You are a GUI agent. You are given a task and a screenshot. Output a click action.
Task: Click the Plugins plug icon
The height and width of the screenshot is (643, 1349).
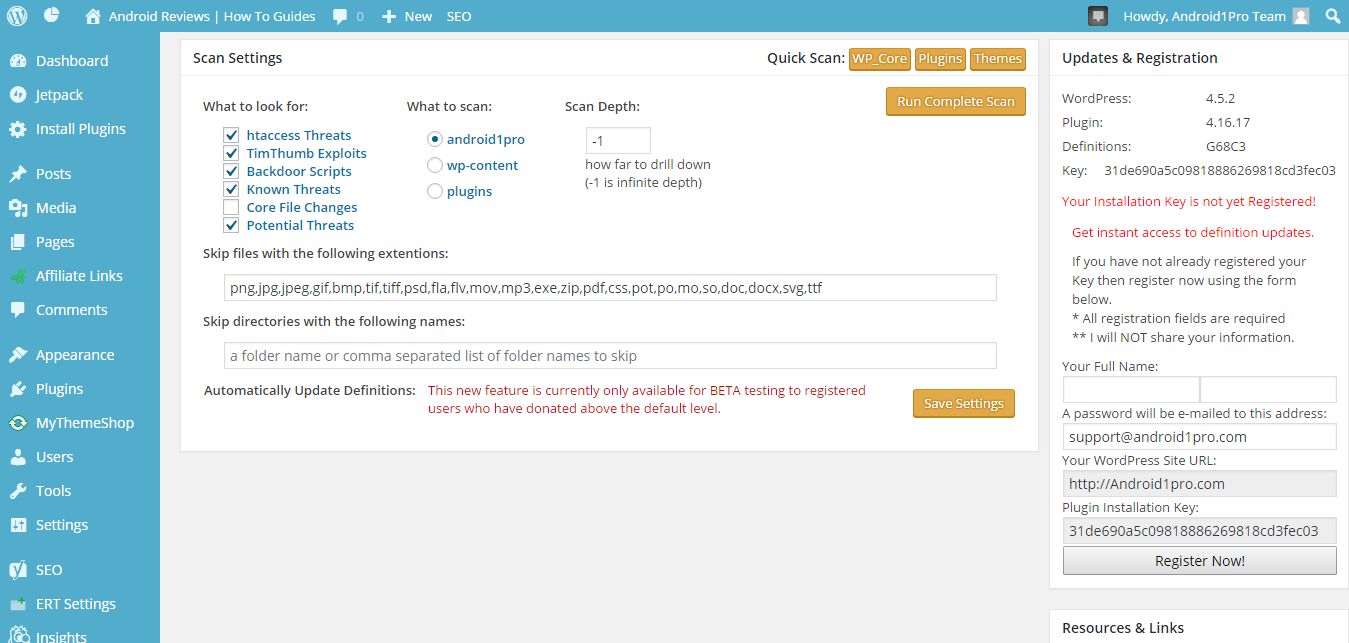pos(18,389)
